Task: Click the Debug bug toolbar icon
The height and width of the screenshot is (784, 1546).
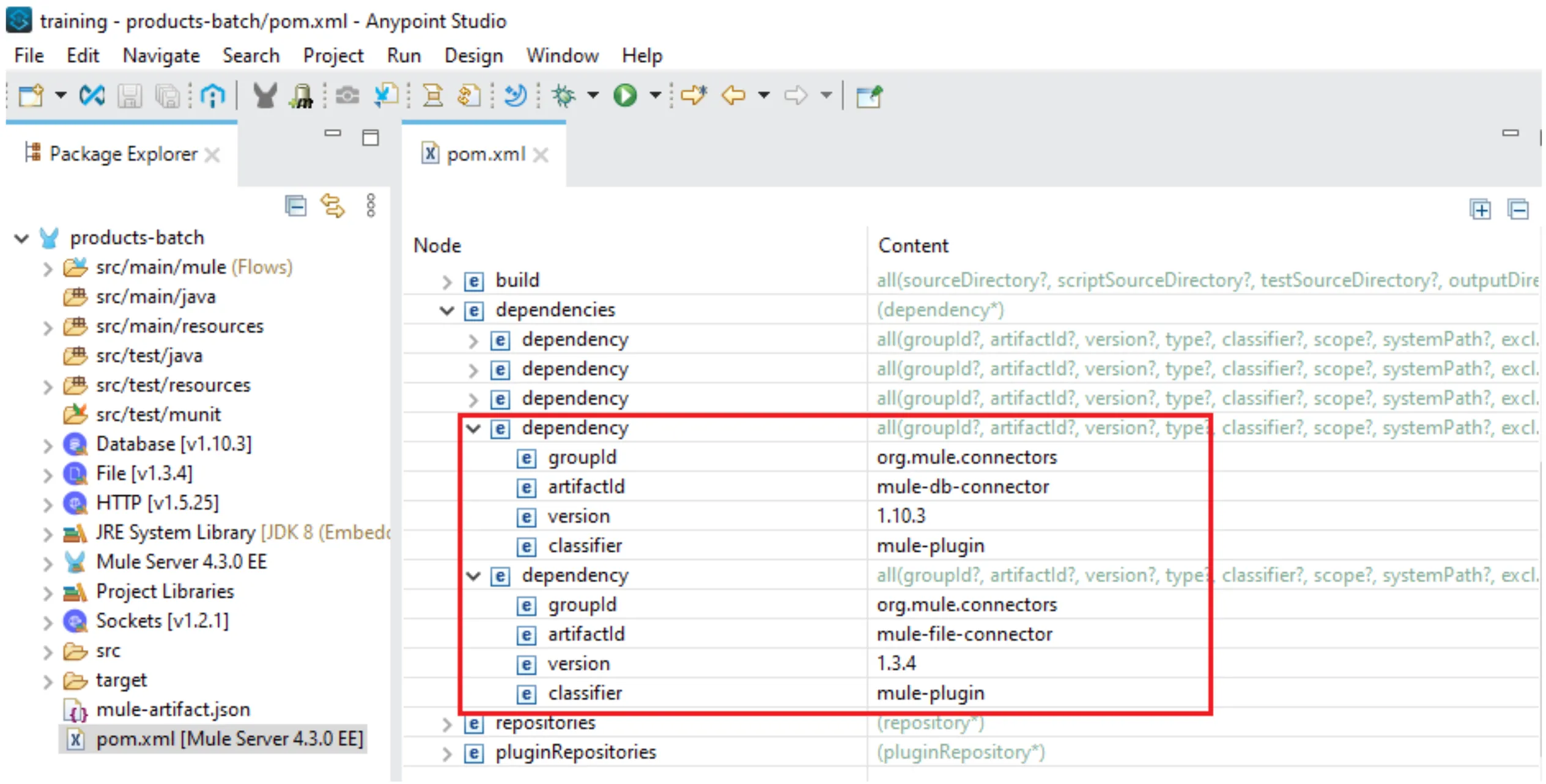Action: pyautogui.click(x=563, y=96)
